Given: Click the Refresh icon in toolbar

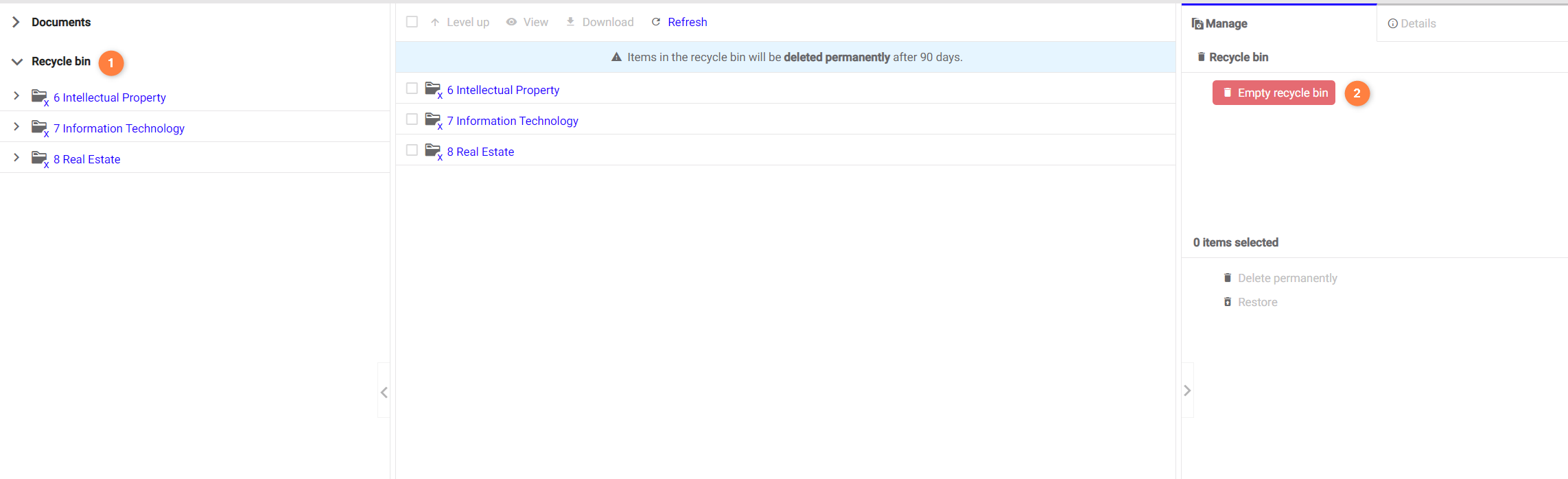Looking at the screenshot, I should tap(656, 22).
